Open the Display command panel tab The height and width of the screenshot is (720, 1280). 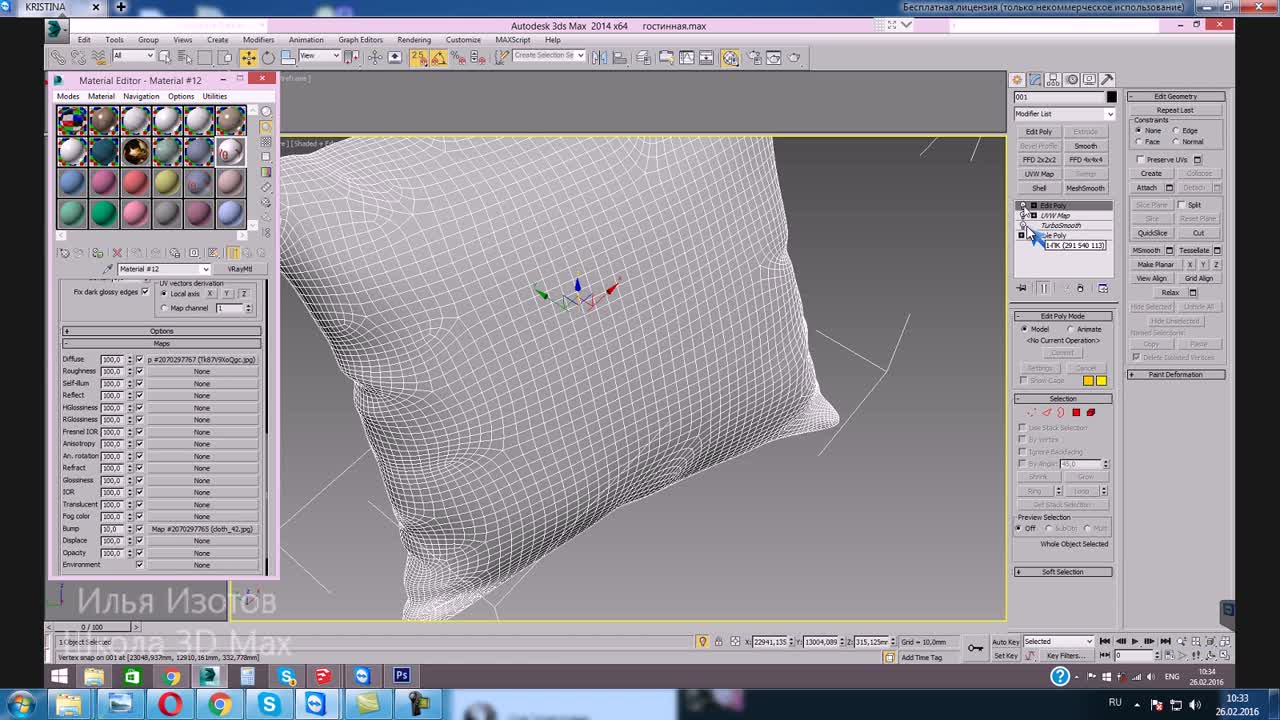[x=1090, y=79]
